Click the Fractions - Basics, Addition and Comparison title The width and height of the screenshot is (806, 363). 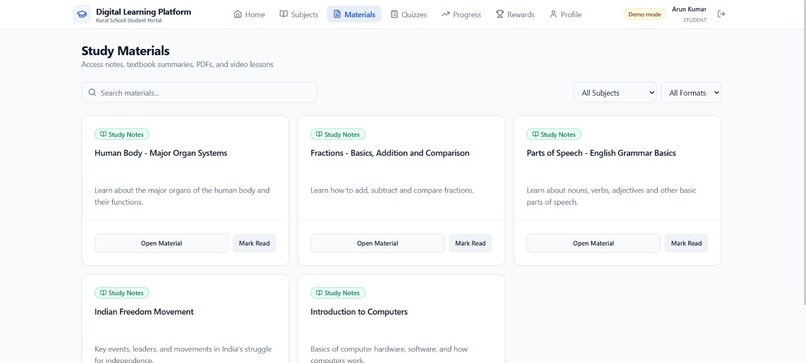pos(390,153)
